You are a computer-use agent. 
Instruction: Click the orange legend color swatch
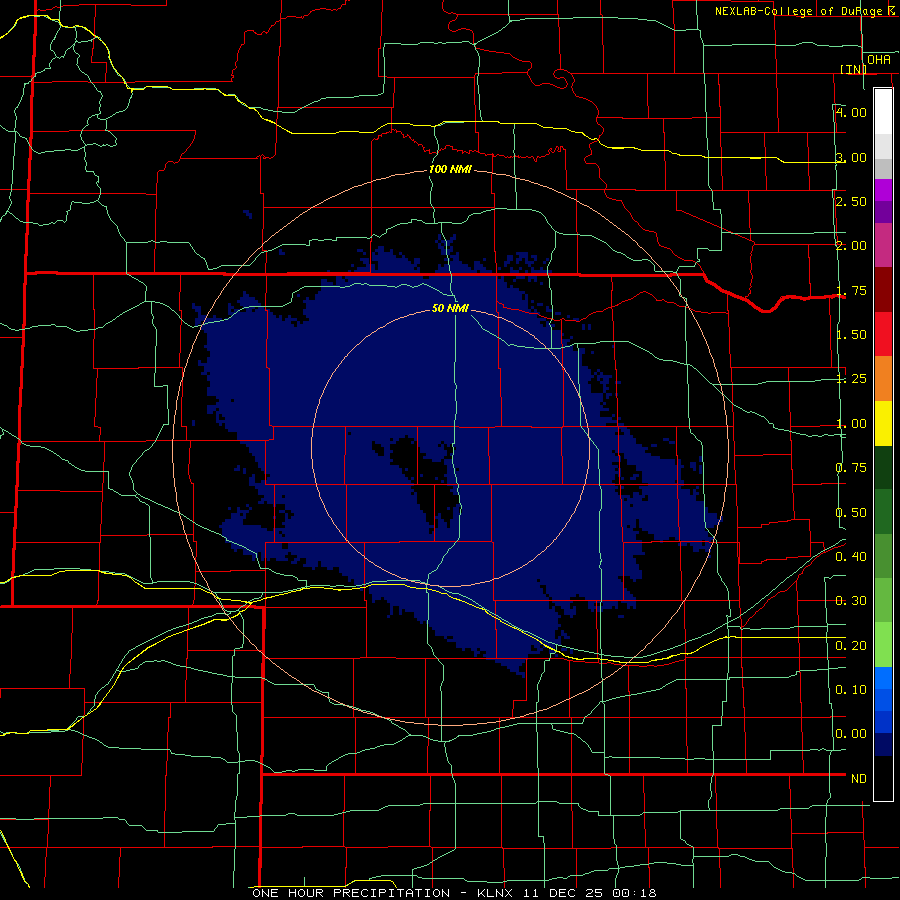click(x=883, y=378)
